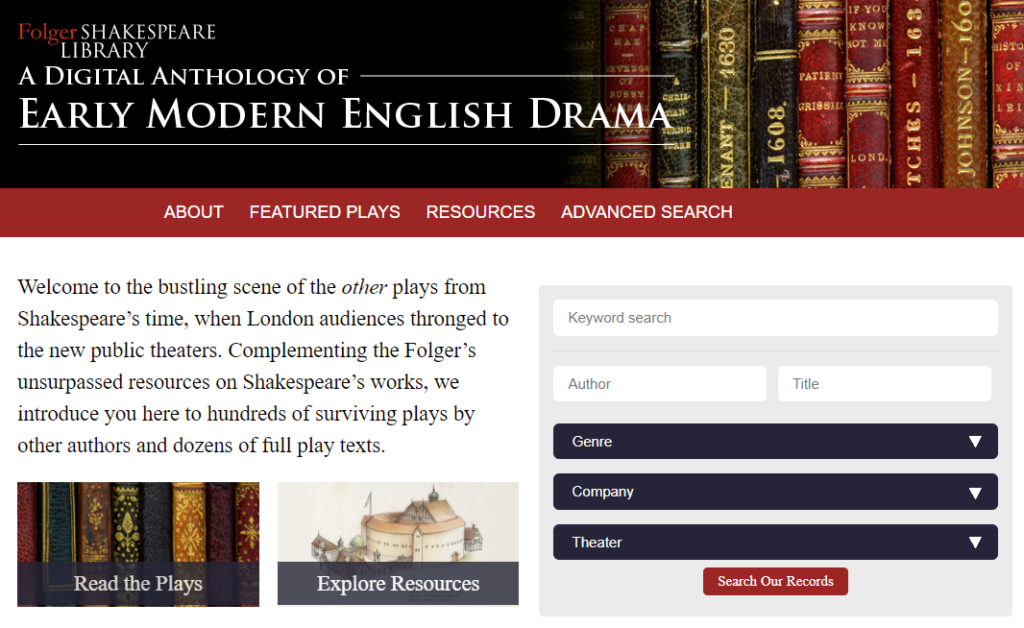Focus the Author input field

pyautogui.click(x=659, y=384)
